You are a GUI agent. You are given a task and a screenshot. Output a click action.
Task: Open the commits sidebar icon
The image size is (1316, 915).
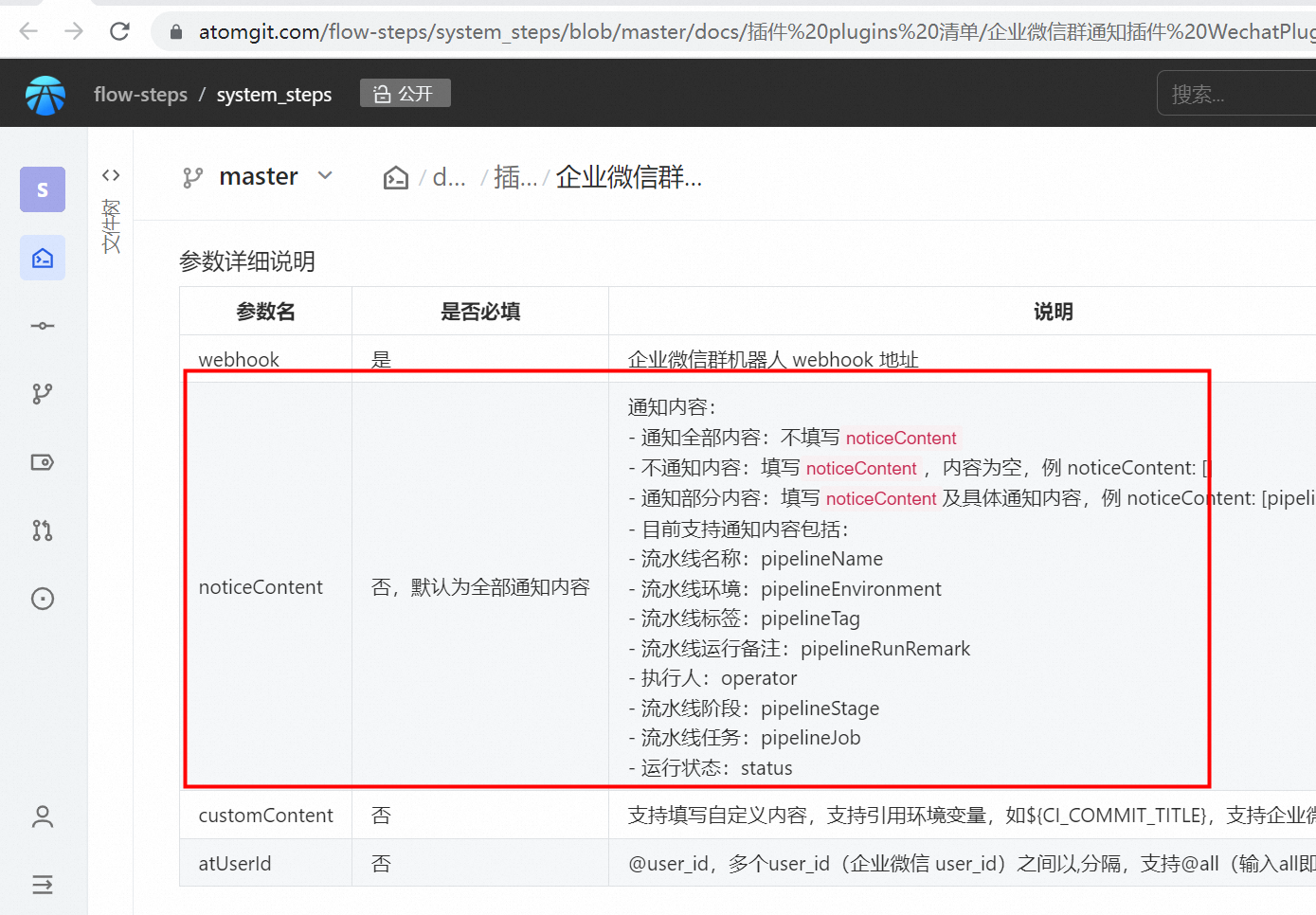pos(43,326)
